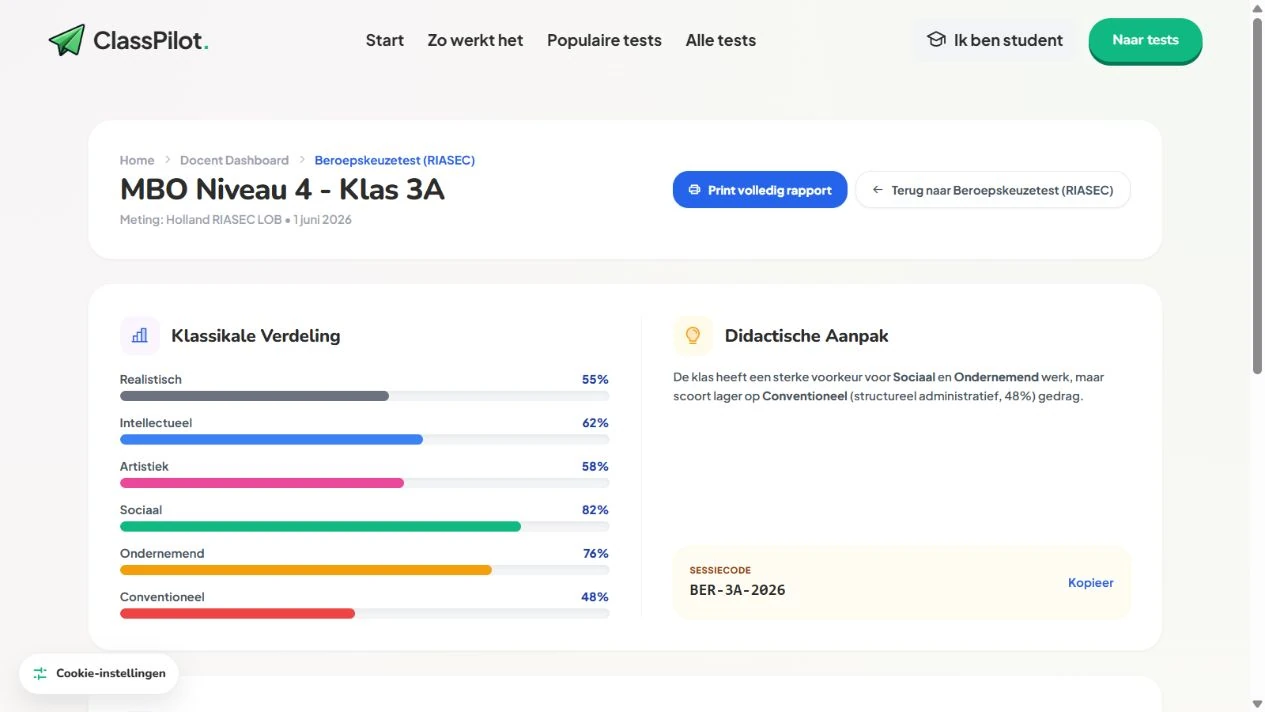Click Print volledig rapport button
This screenshot has height=712, width=1265.
[x=760, y=190]
